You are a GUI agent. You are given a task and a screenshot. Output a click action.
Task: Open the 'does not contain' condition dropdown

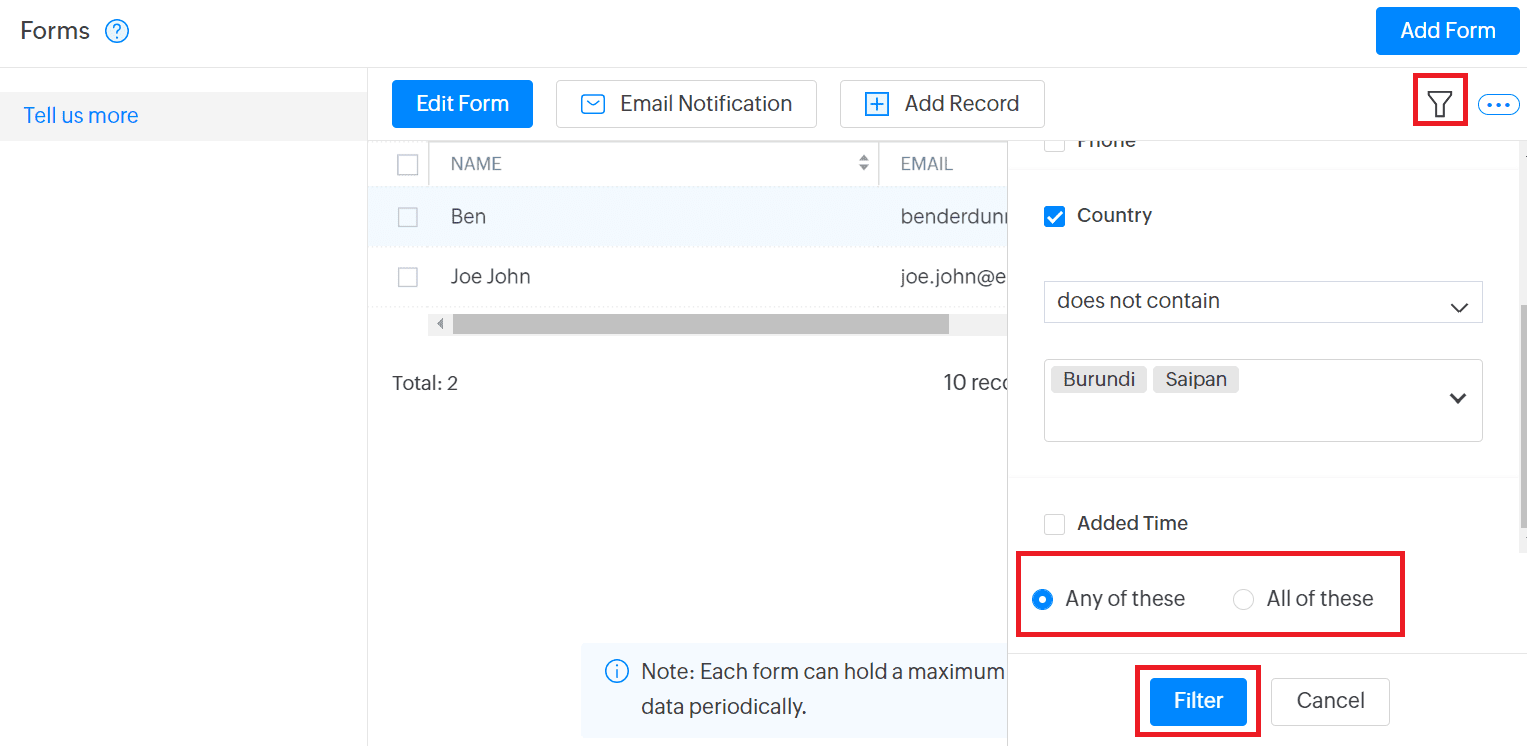click(x=1262, y=302)
